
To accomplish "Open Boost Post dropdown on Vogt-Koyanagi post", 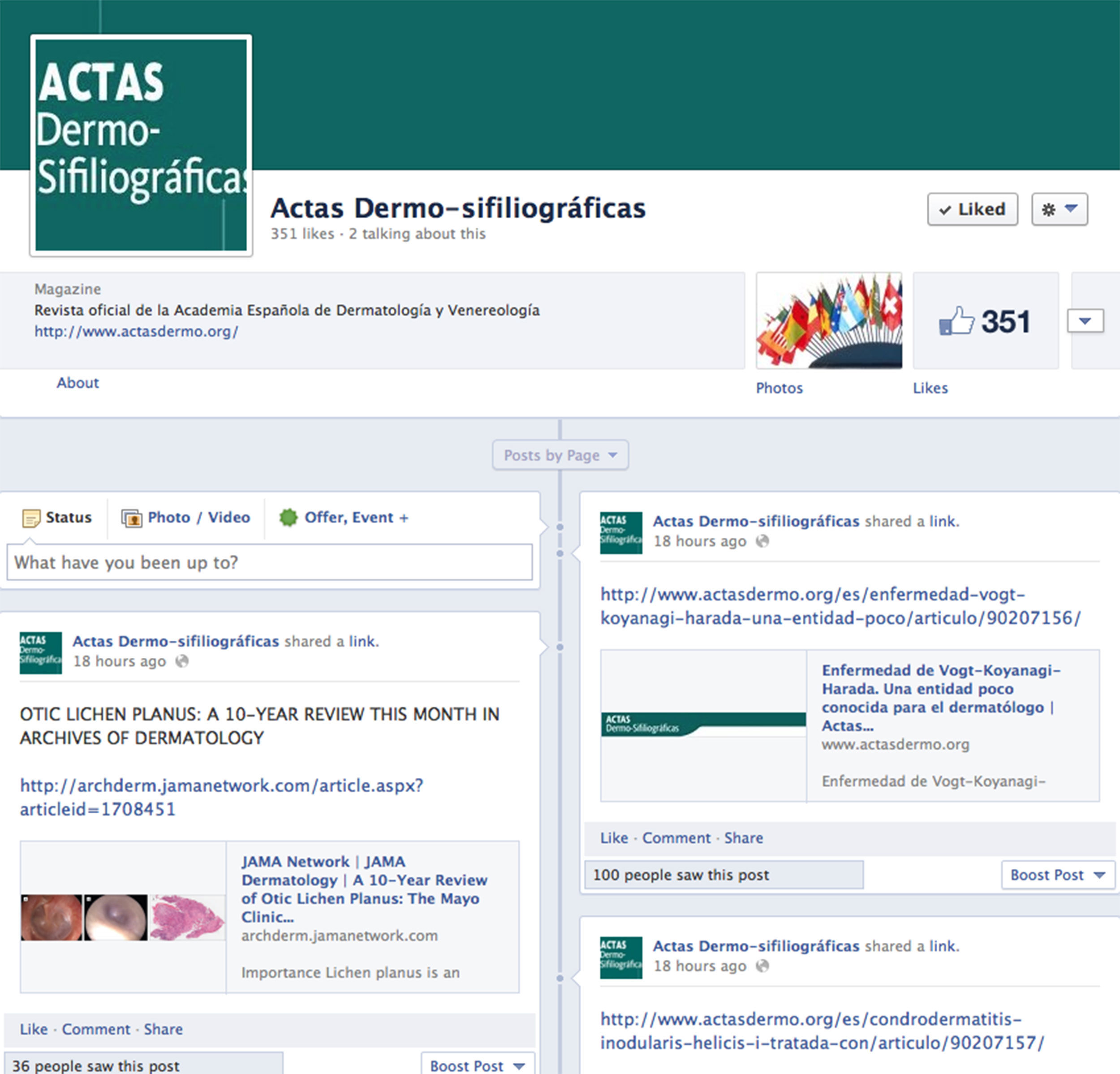I will [1057, 875].
